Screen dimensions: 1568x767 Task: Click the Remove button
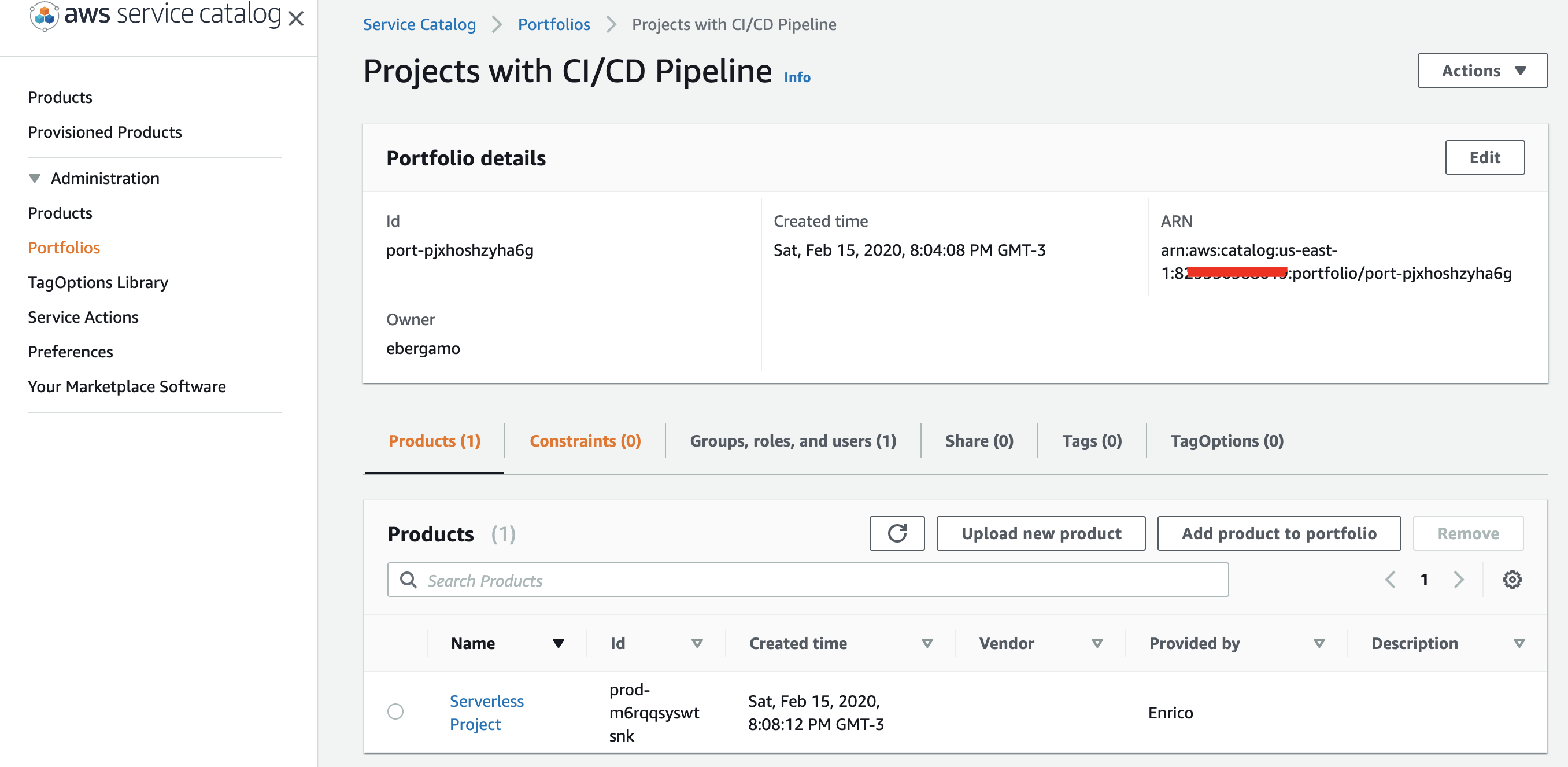(1467, 533)
